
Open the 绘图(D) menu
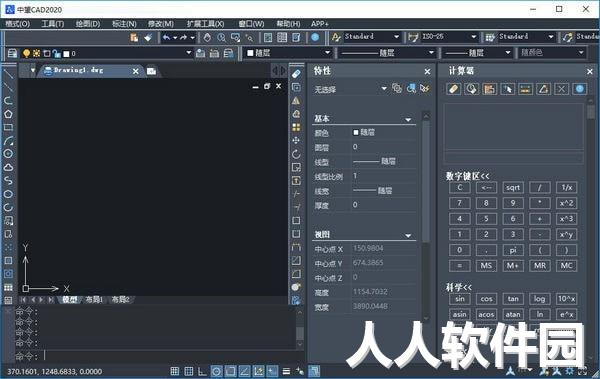click(x=88, y=24)
